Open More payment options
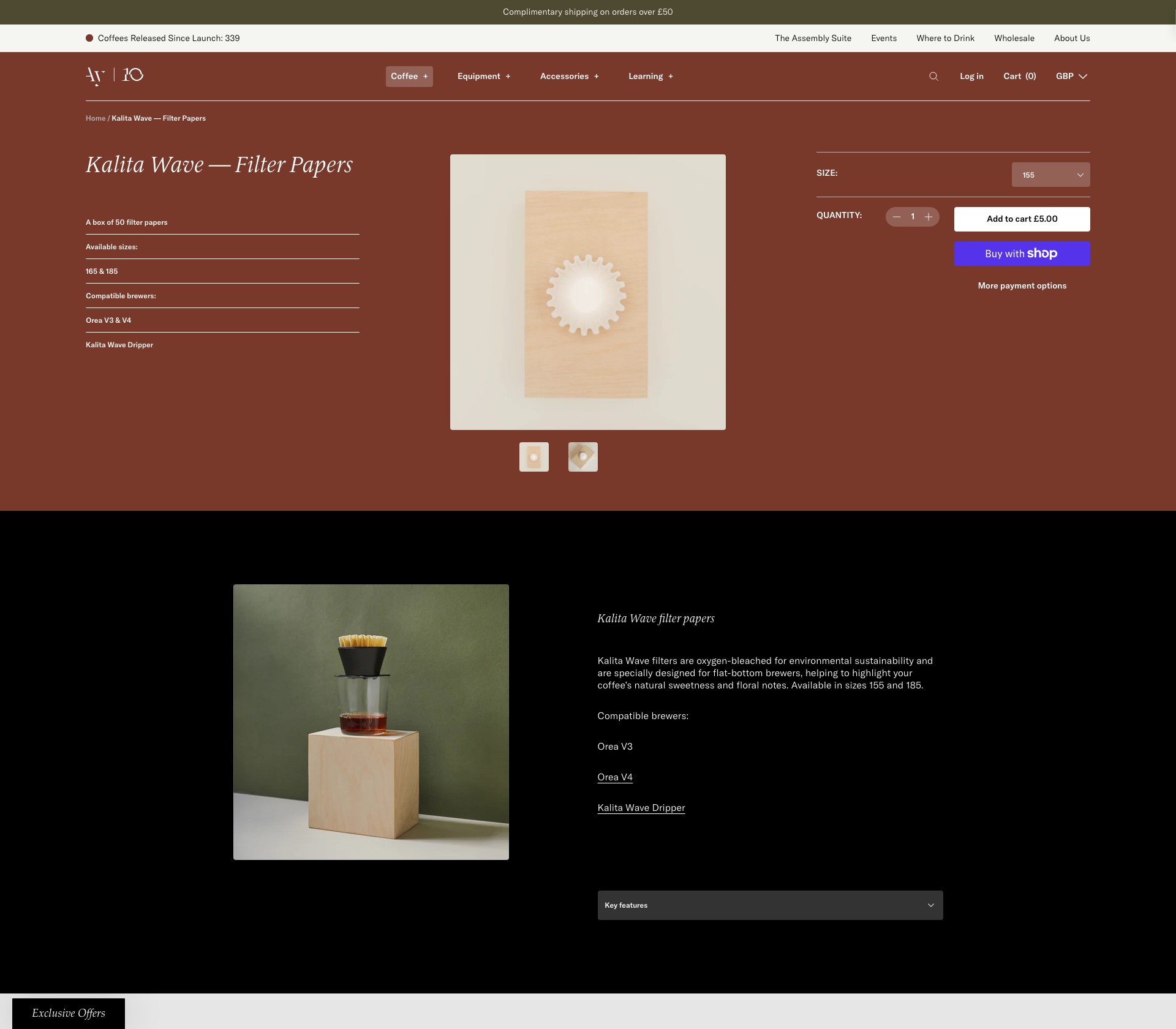This screenshot has height=1029, width=1176. click(1022, 286)
